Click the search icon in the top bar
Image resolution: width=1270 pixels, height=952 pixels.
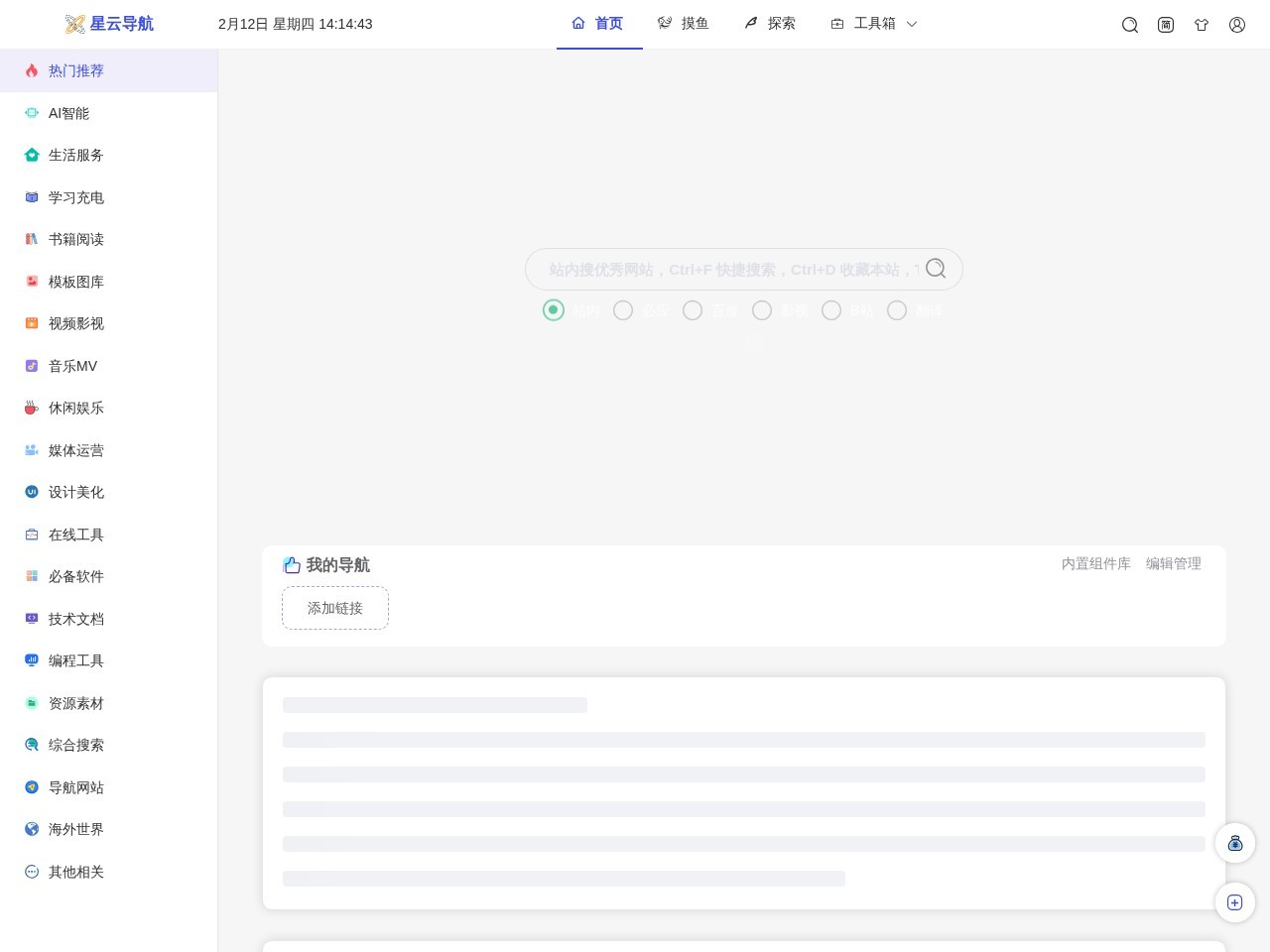click(x=1129, y=25)
